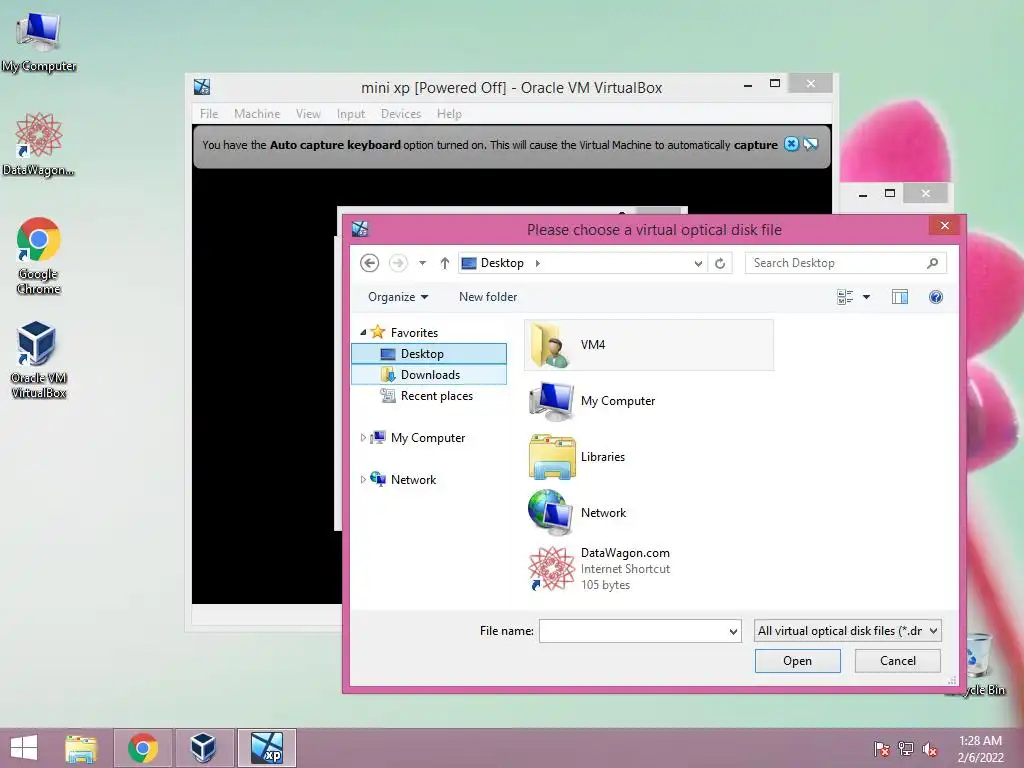Open VirtualBox Help menu
This screenshot has width=1024, height=768.
tap(449, 114)
